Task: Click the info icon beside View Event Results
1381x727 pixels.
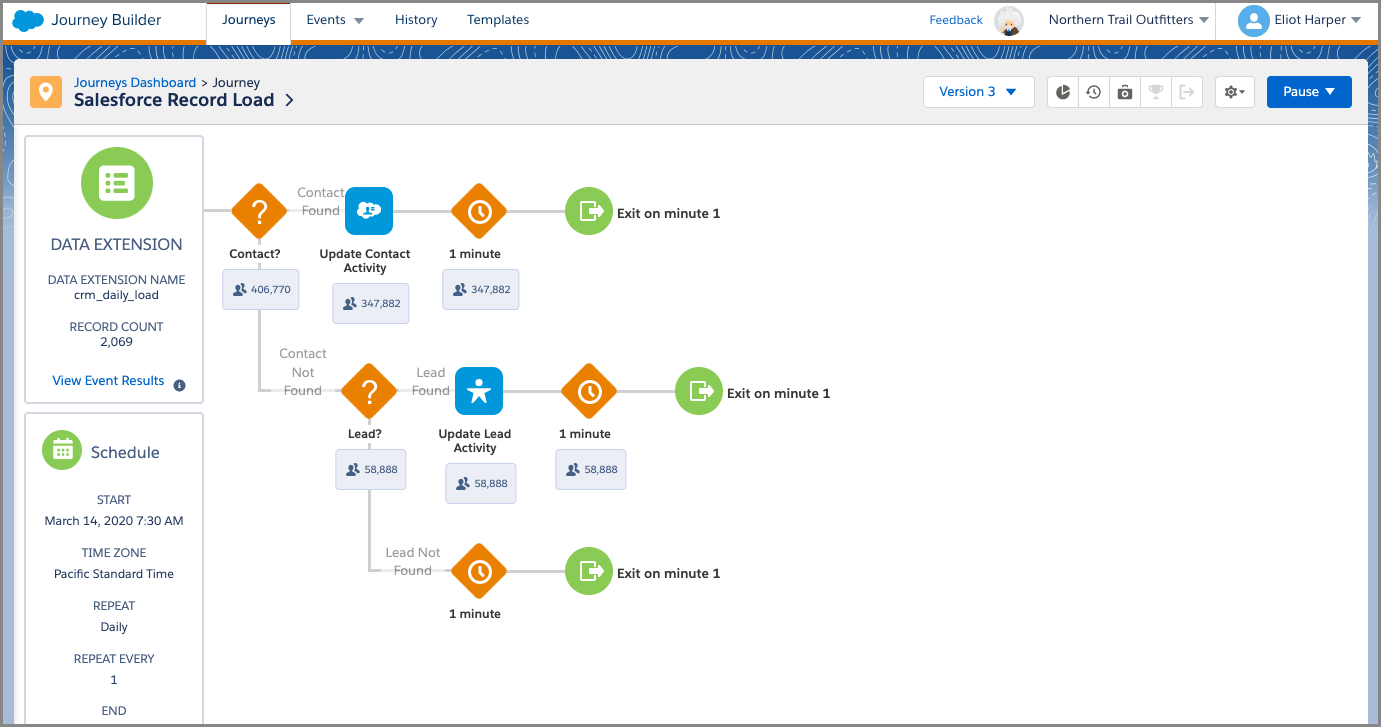Action: point(179,385)
